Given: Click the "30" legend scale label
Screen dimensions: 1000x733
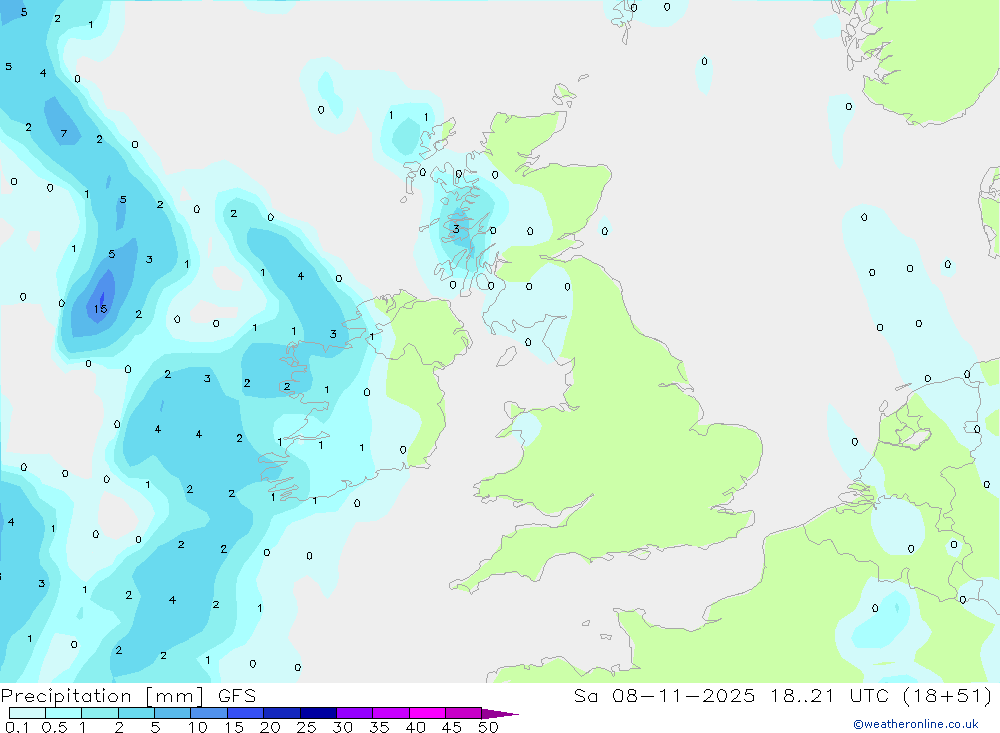Looking at the screenshot, I should [x=342, y=727].
